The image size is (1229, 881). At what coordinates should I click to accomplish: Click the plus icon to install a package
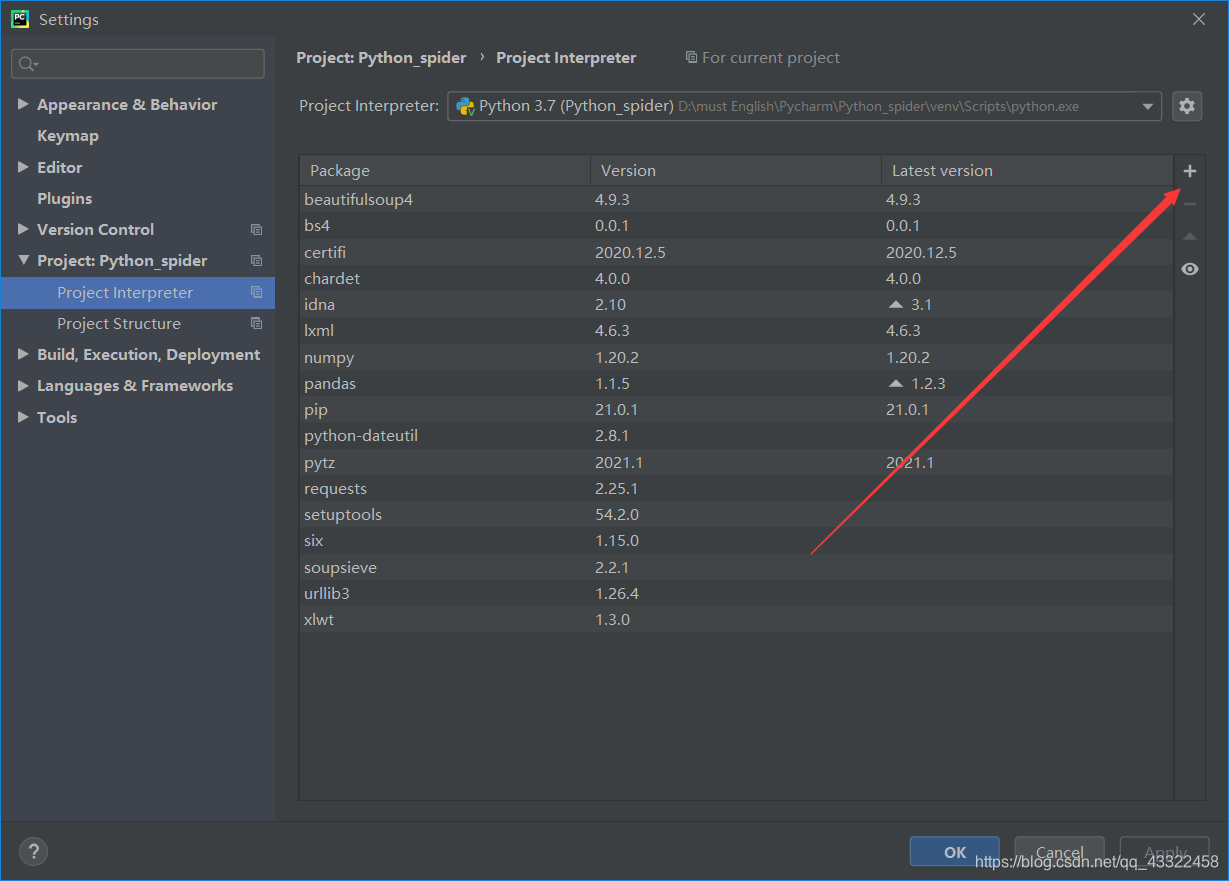(1189, 170)
